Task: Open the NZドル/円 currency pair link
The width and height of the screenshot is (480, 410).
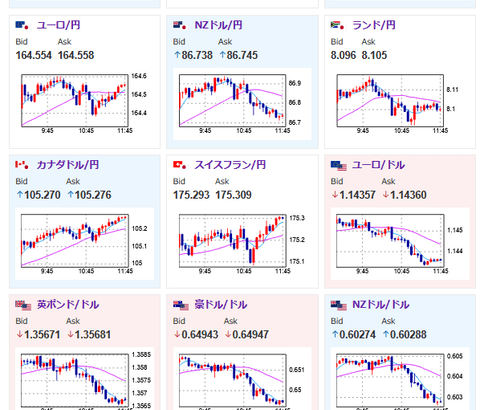Action: 218,25
